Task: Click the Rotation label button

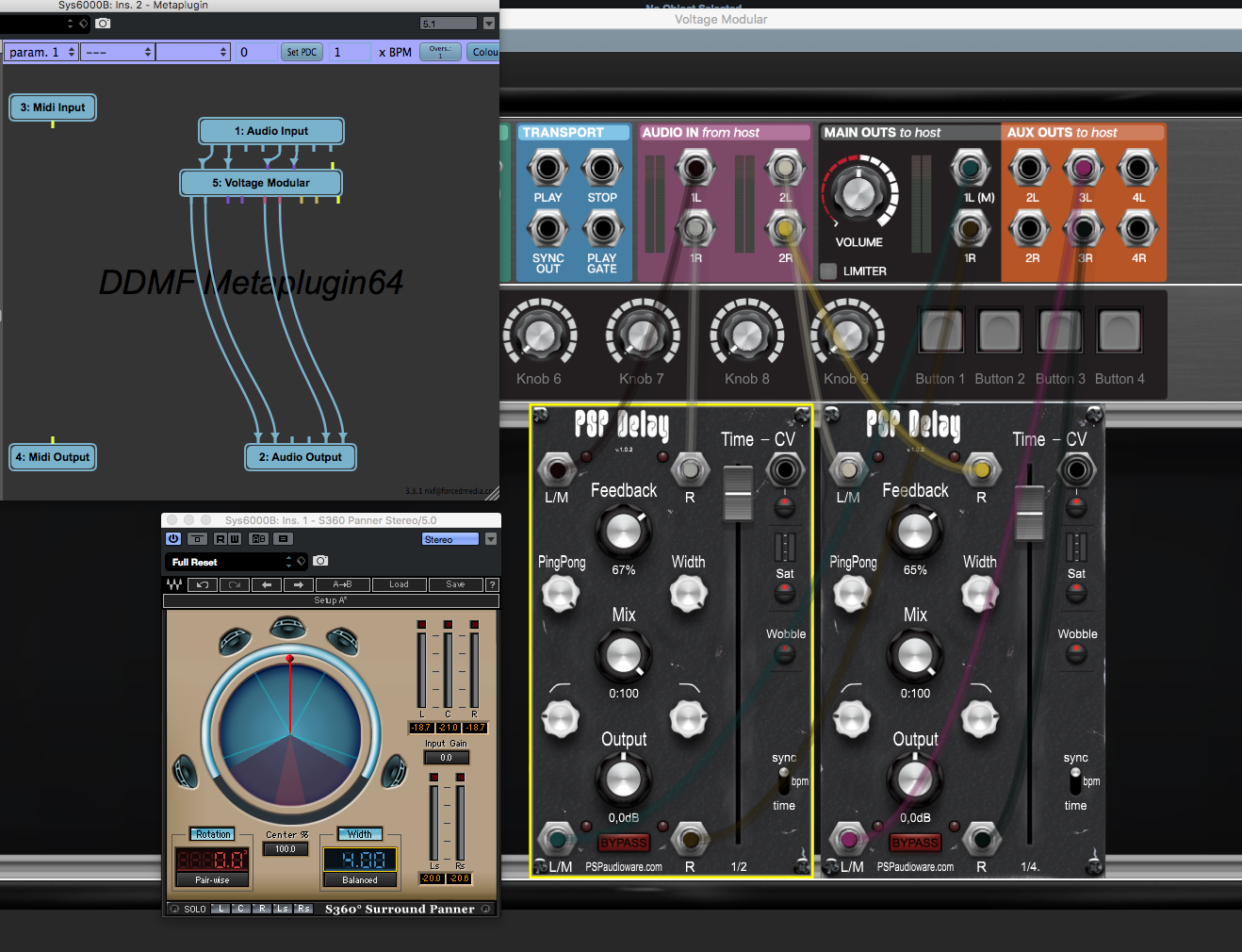Action: [x=213, y=834]
